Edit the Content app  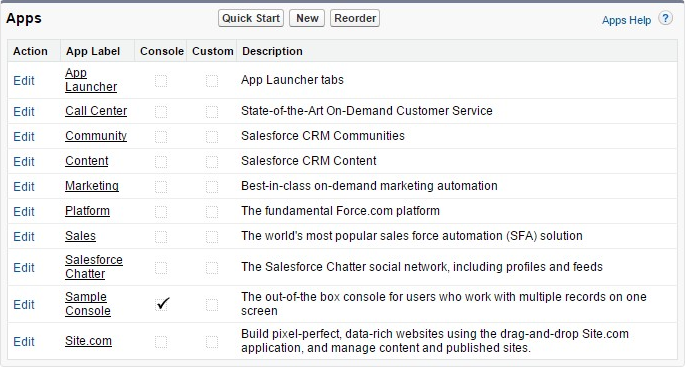(24, 162)
